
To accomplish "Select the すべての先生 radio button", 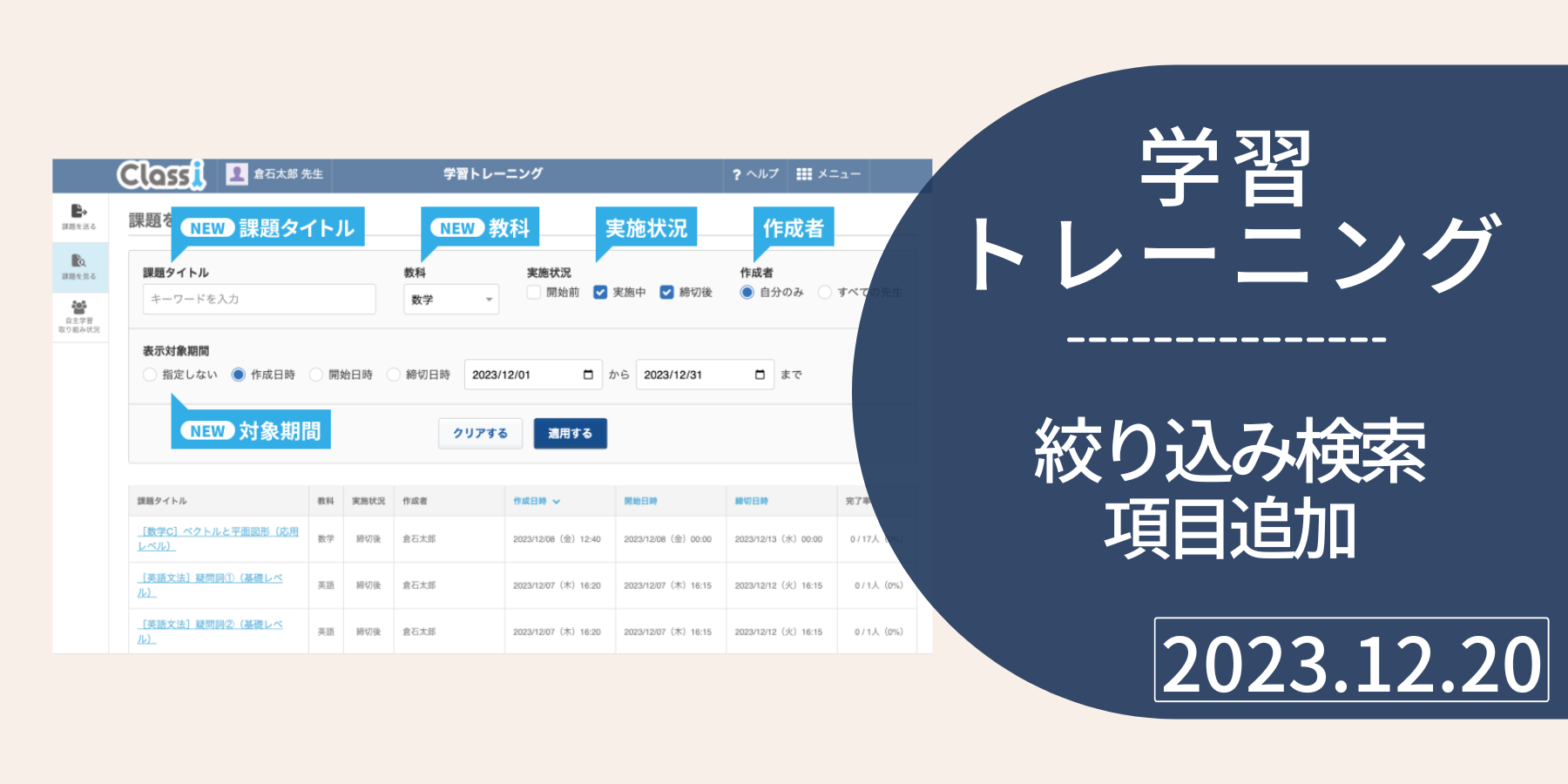I will coord(824,292).
